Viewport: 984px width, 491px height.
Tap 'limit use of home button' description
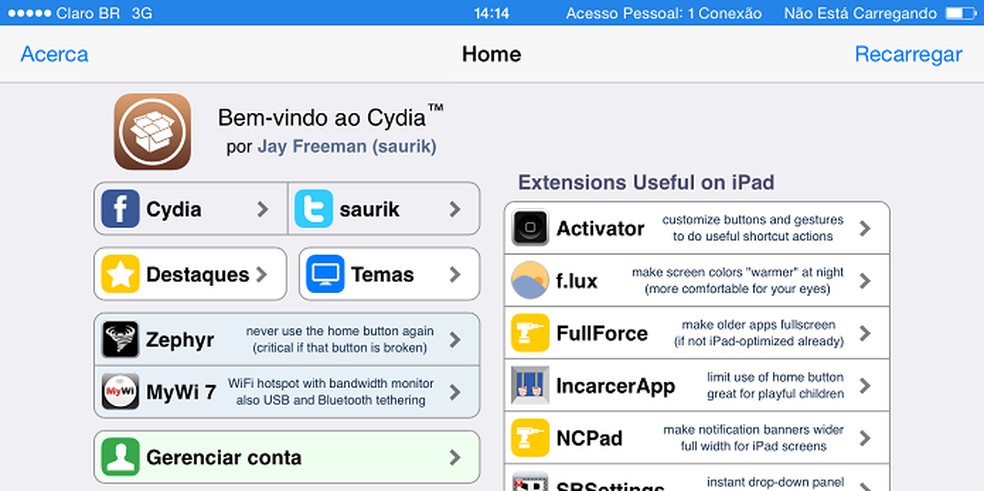(x=776, y=377)
